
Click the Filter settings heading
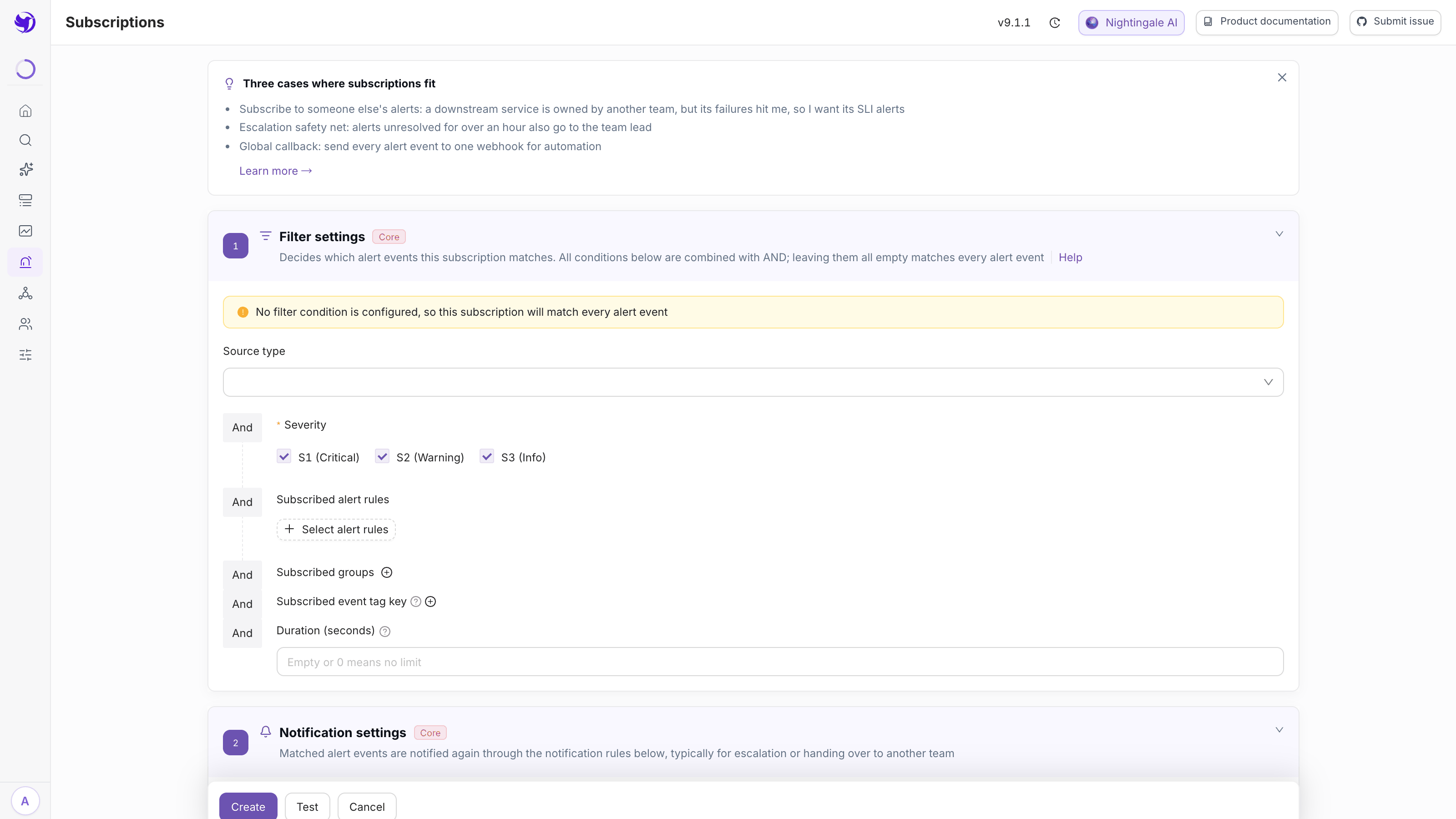322,237
